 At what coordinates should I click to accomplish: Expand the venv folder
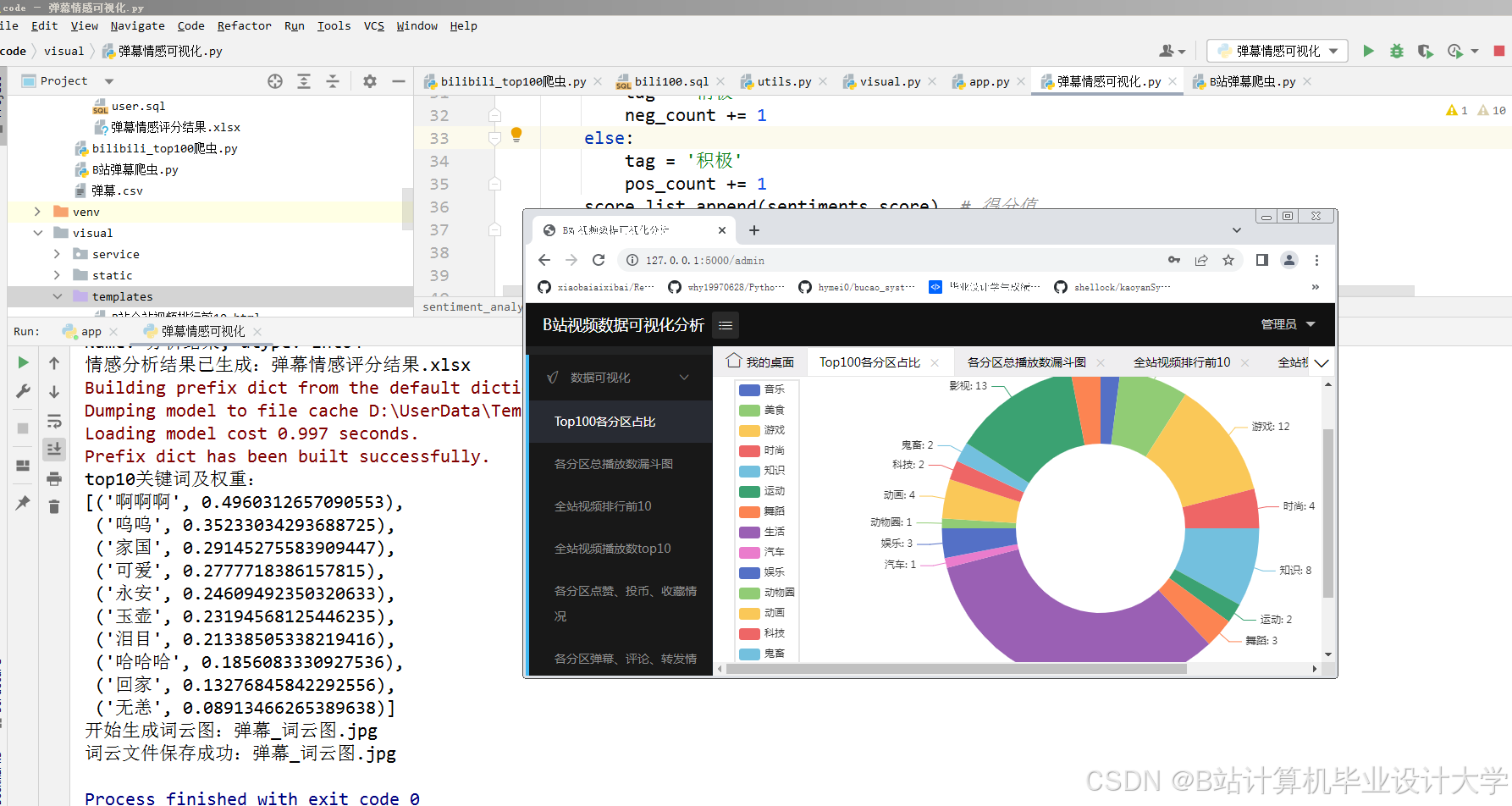(x=37, y=212)
